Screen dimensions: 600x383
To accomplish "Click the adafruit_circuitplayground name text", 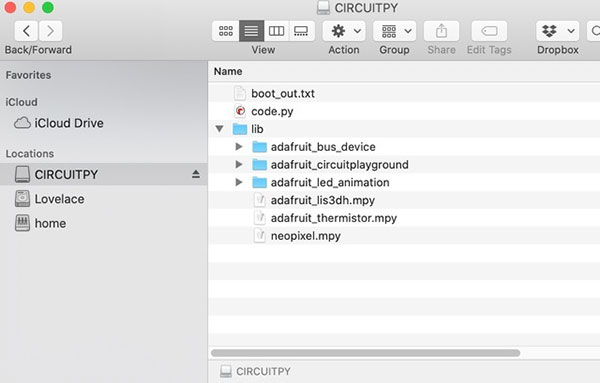I will point(339,165).
